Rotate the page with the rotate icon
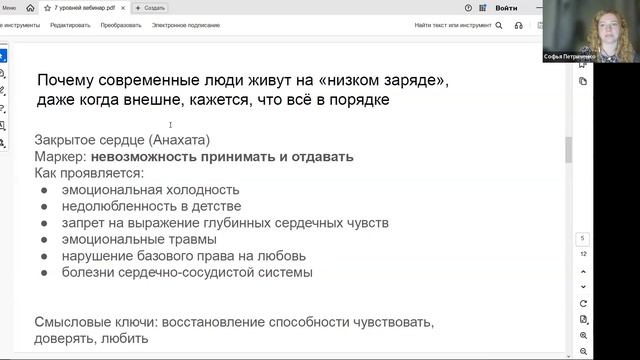 tap(583, 304)
